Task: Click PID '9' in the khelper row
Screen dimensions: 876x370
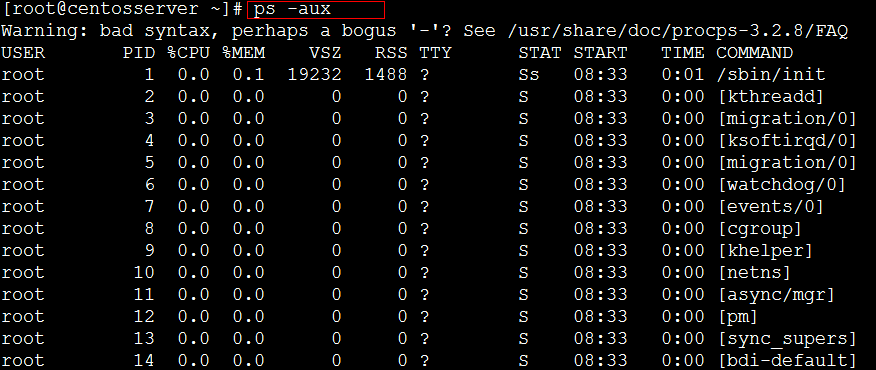Action: click(150, 251)
